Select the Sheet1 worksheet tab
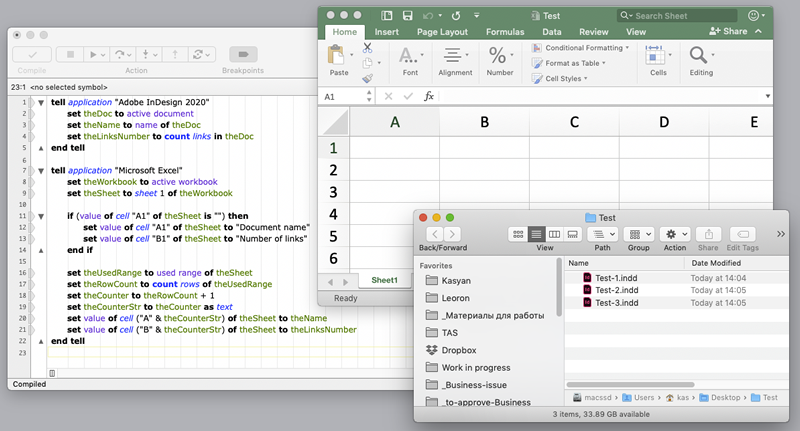The width and height of the screenshot is (800, 431). coord(385,280)
